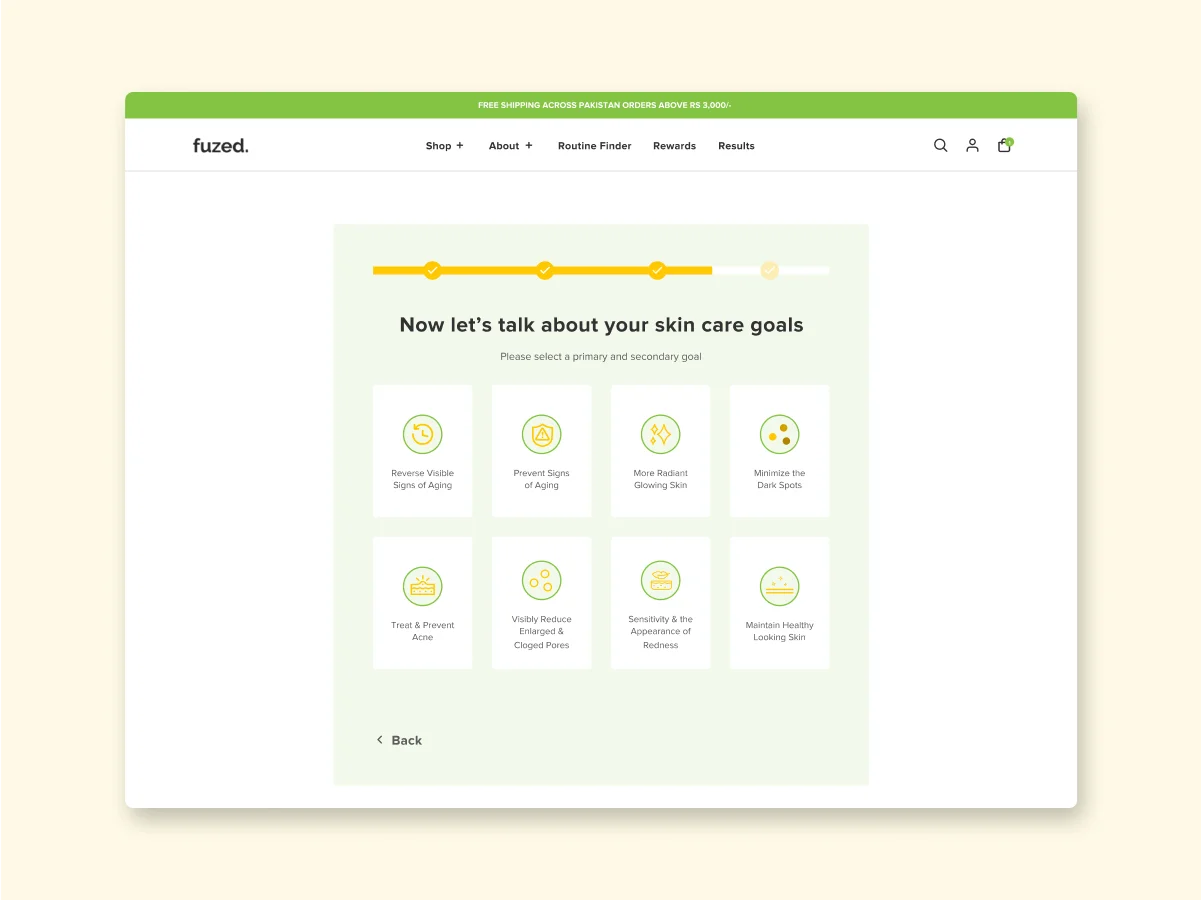
Task: Click the fuzed. logo
Action: coord(220,146)
